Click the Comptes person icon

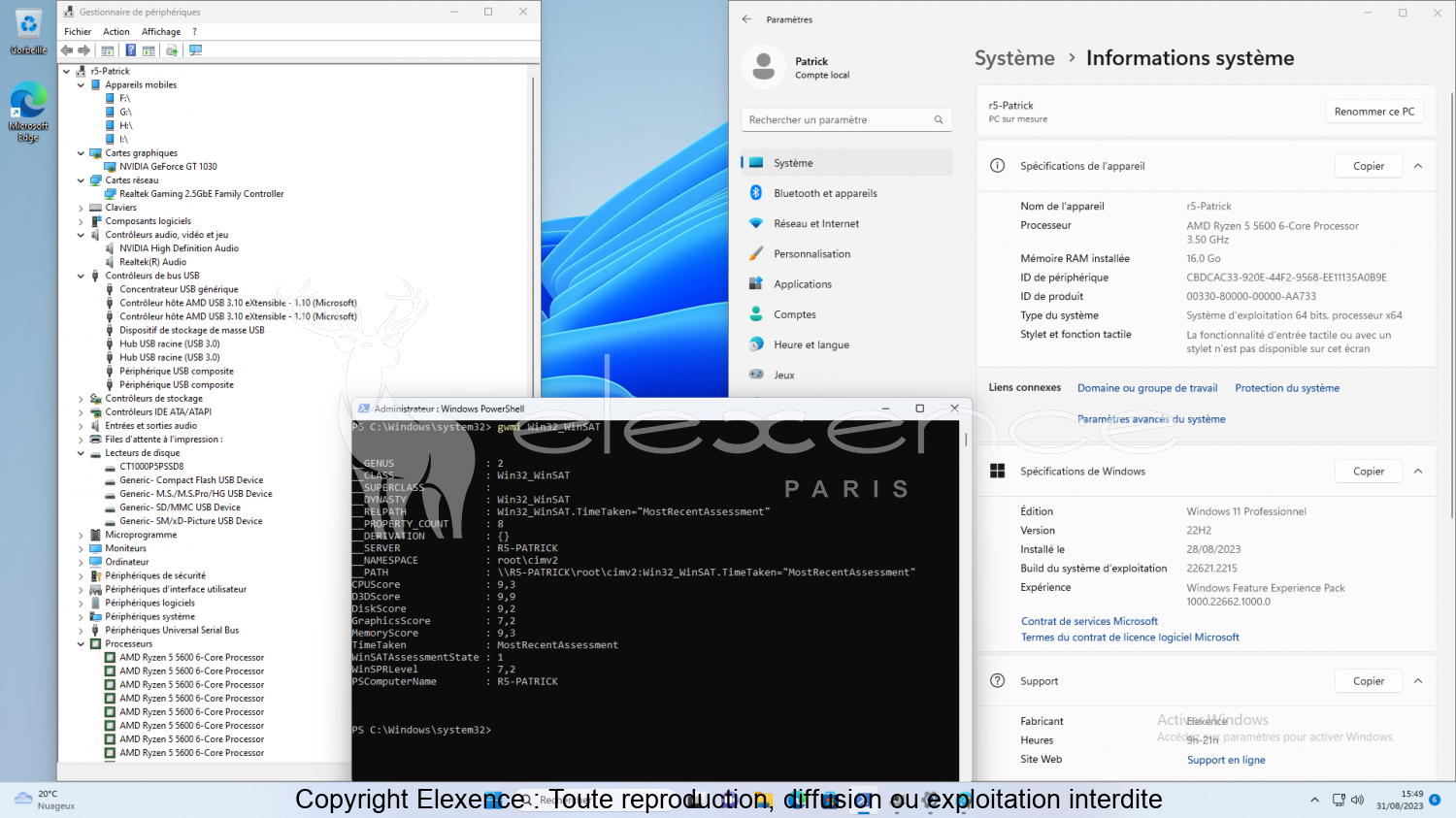pyautogui.click(x=756, y=314)
